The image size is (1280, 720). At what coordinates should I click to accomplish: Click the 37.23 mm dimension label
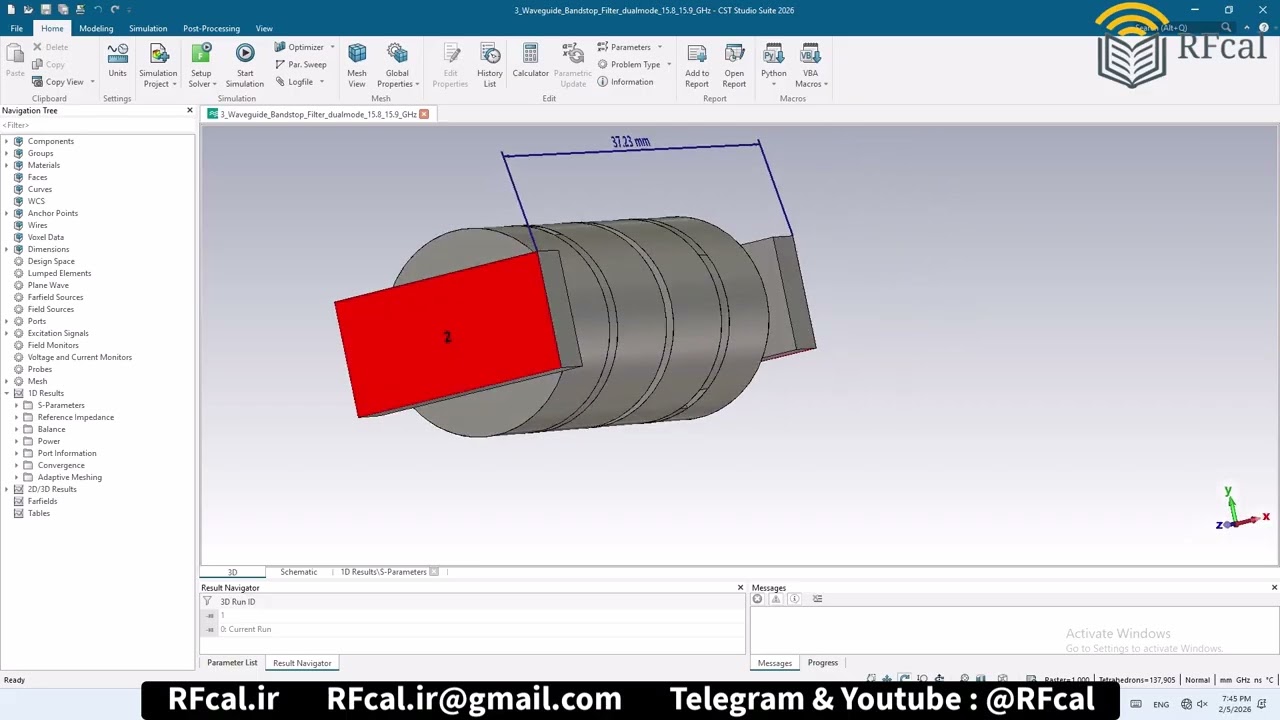pyautogui.click(x=630, y=142)
